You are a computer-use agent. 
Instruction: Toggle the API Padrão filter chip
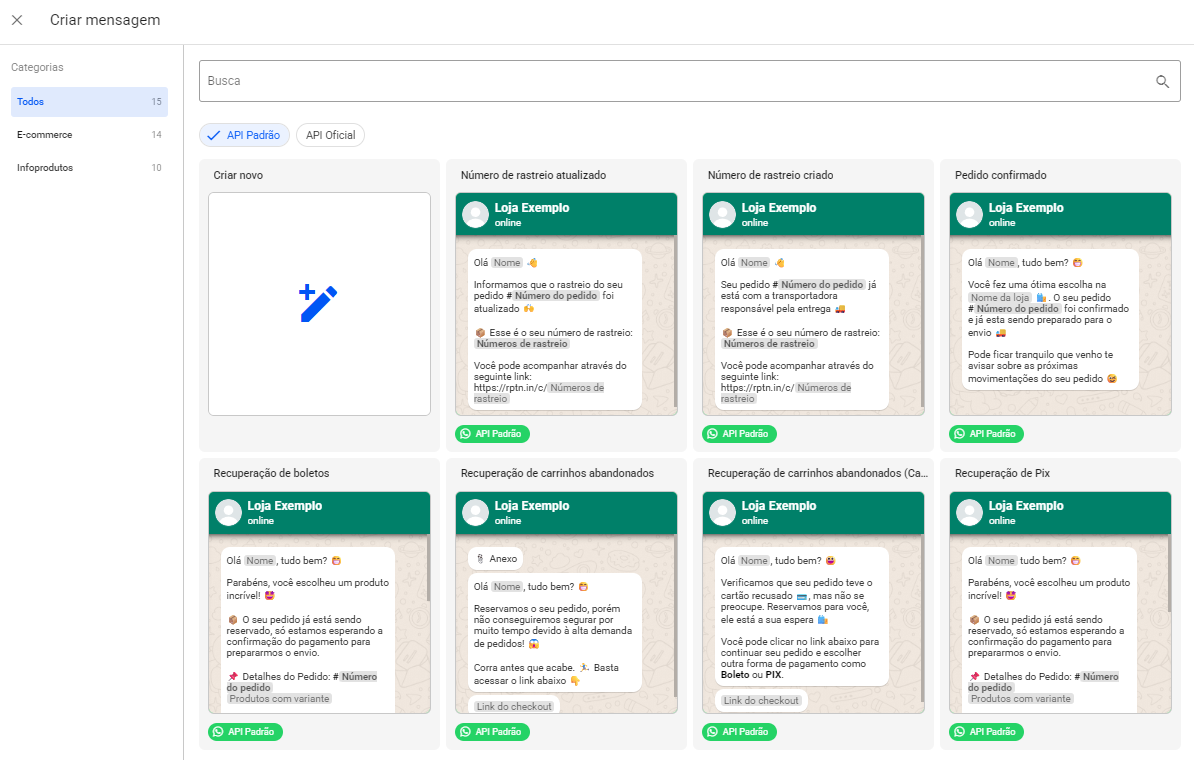pyautogui.click(x=245, y=135)
